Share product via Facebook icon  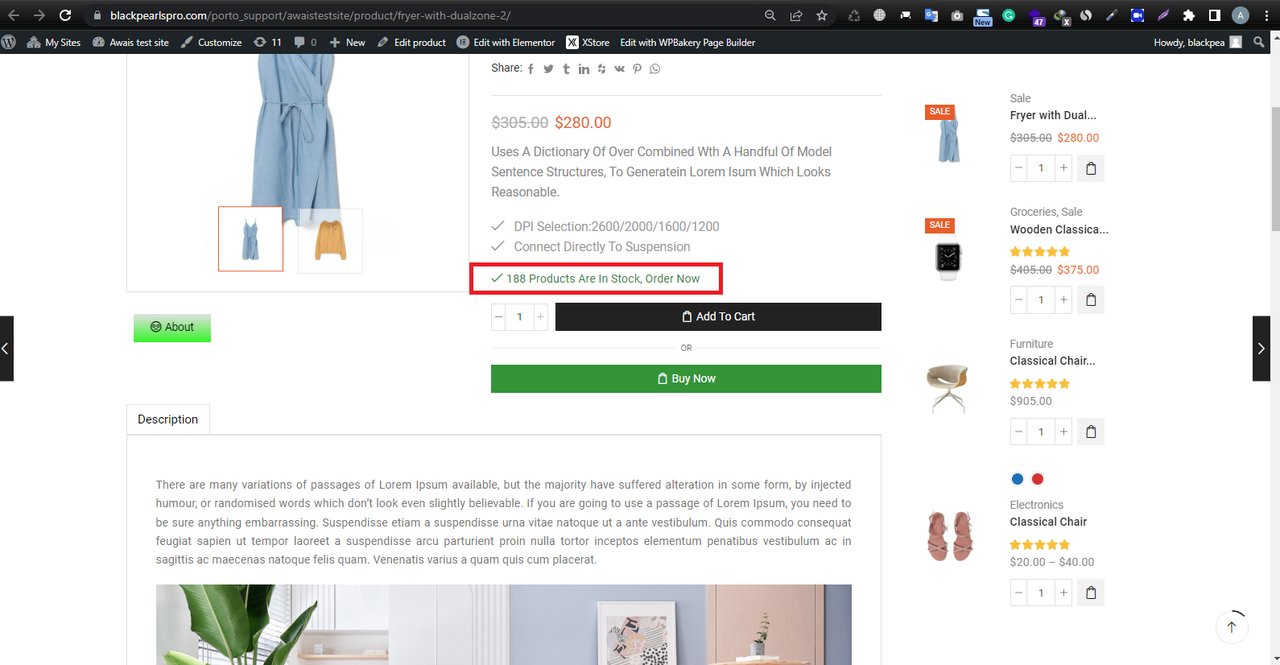point(531,69)
